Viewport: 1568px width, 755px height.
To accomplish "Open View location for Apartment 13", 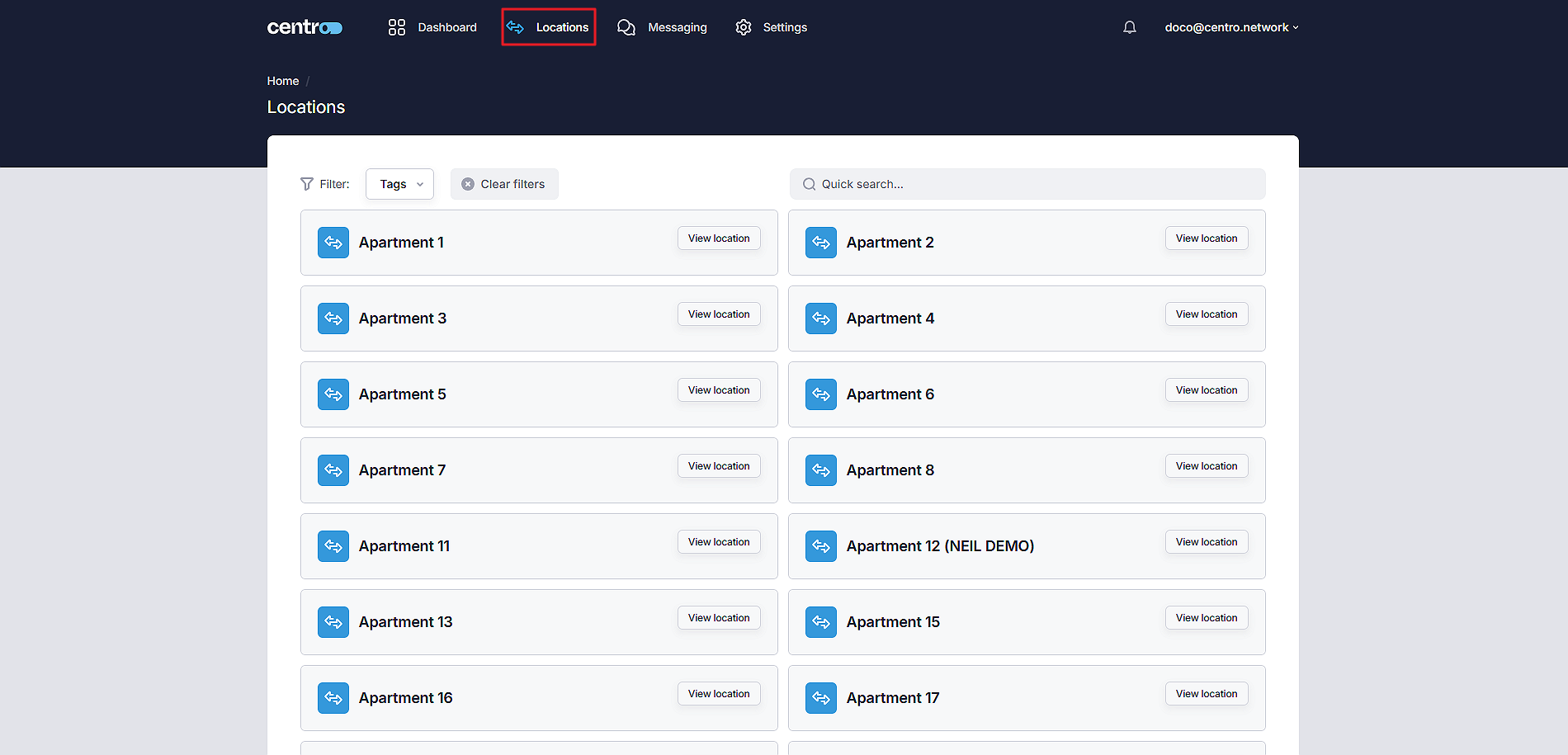I will tap(719, 618).
